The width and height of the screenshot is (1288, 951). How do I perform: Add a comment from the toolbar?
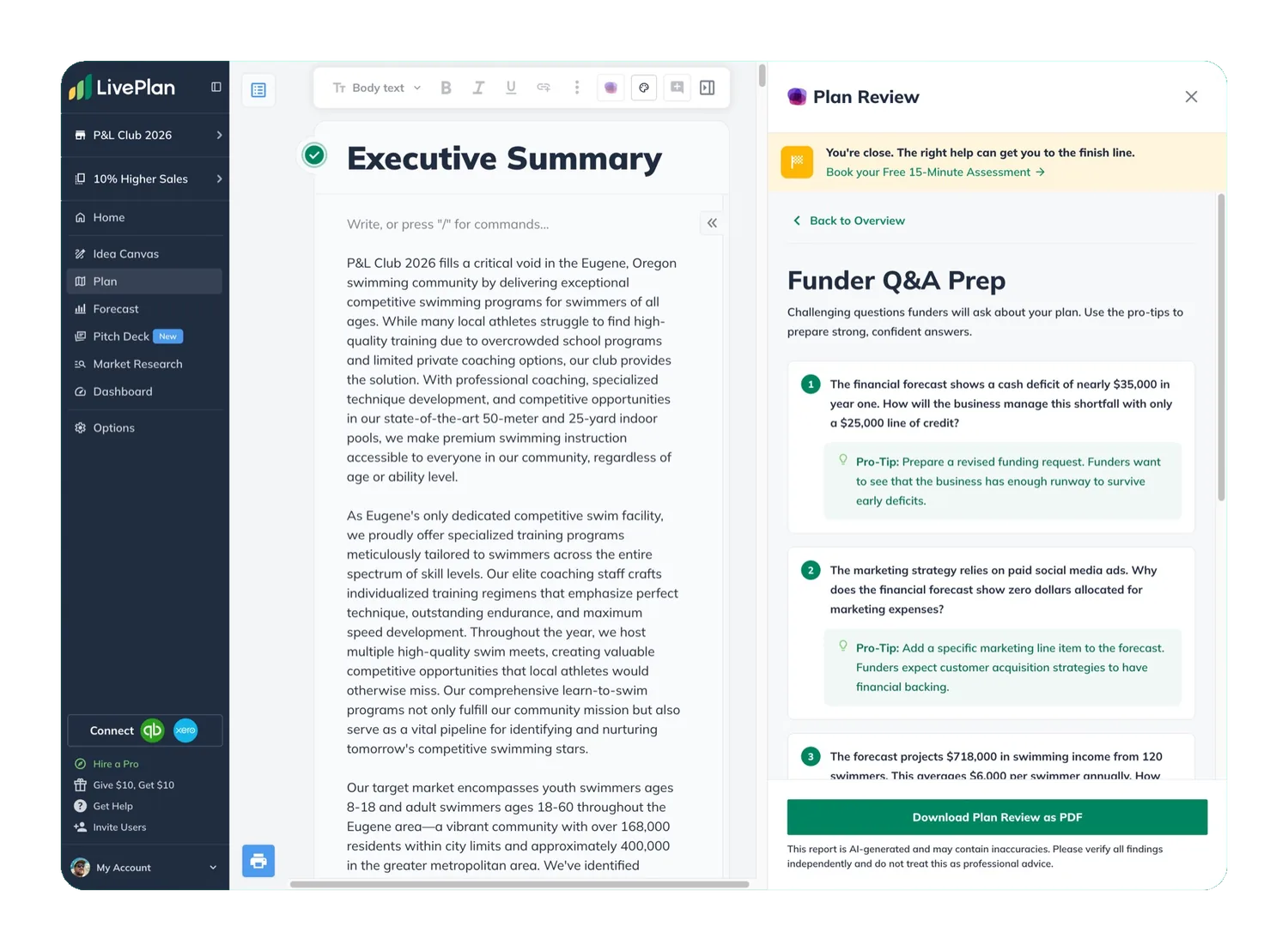point(677,88)
